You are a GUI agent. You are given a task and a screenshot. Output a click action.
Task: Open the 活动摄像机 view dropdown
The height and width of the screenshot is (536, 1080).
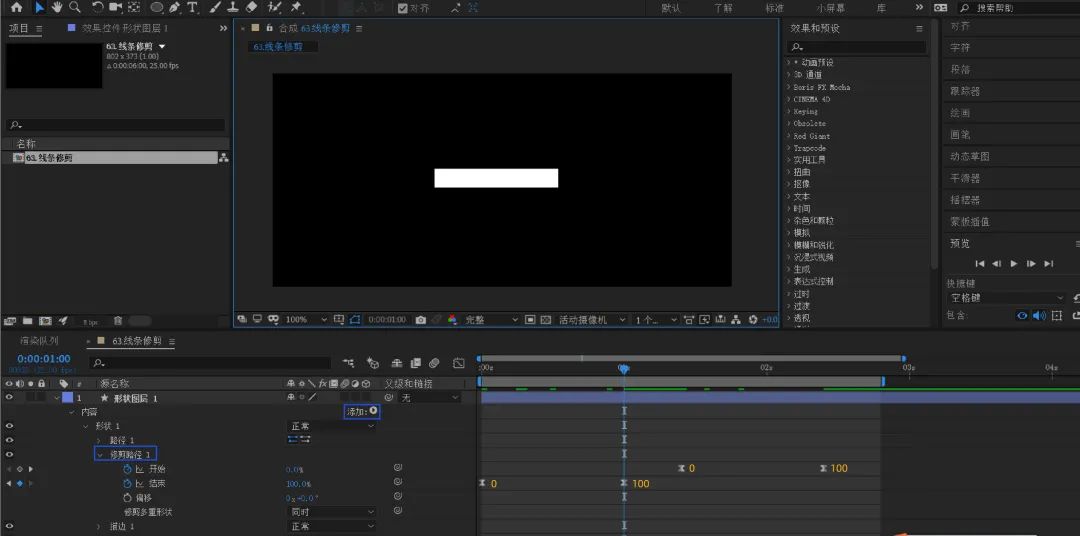pos(592,320)
